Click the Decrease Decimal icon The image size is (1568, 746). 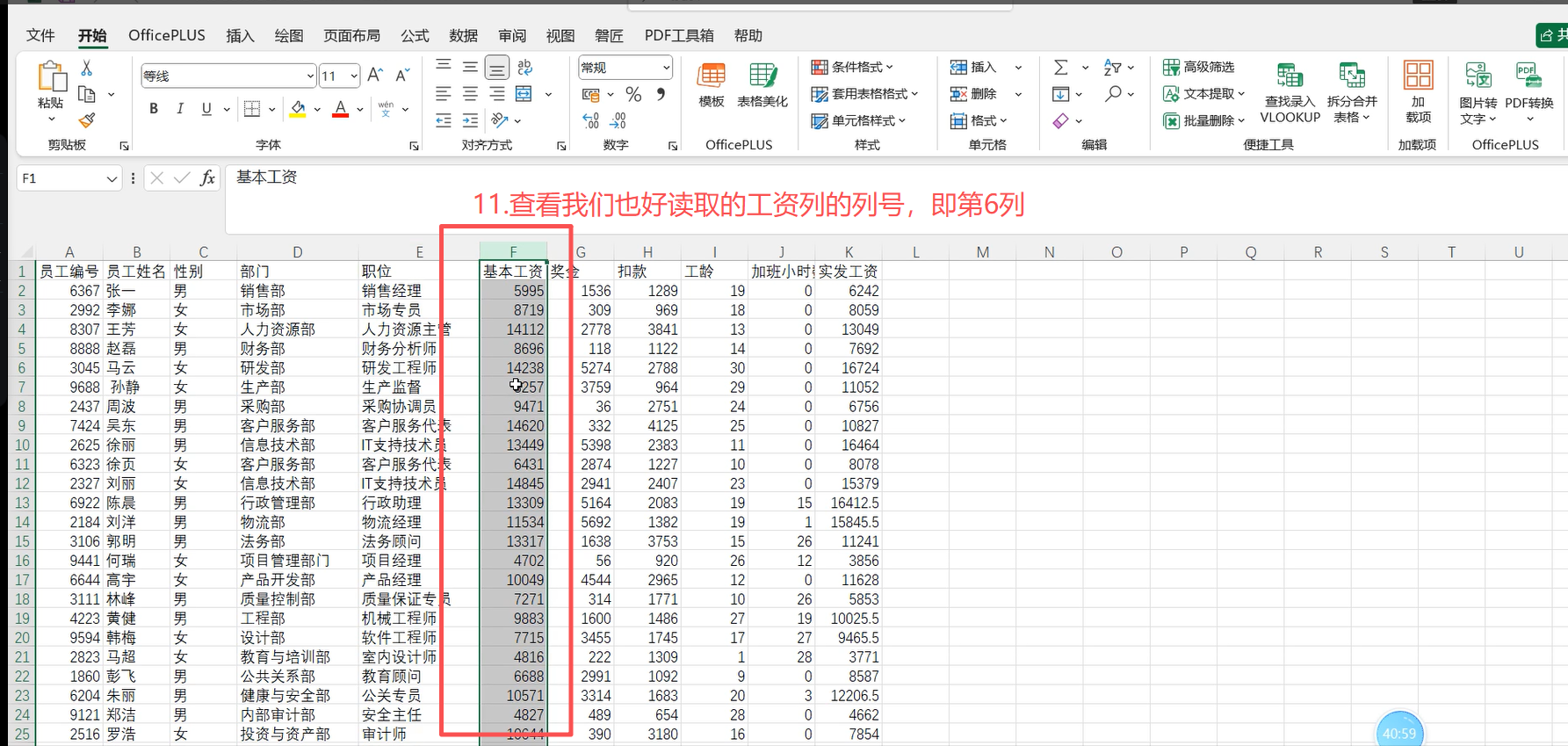[618, 120]
